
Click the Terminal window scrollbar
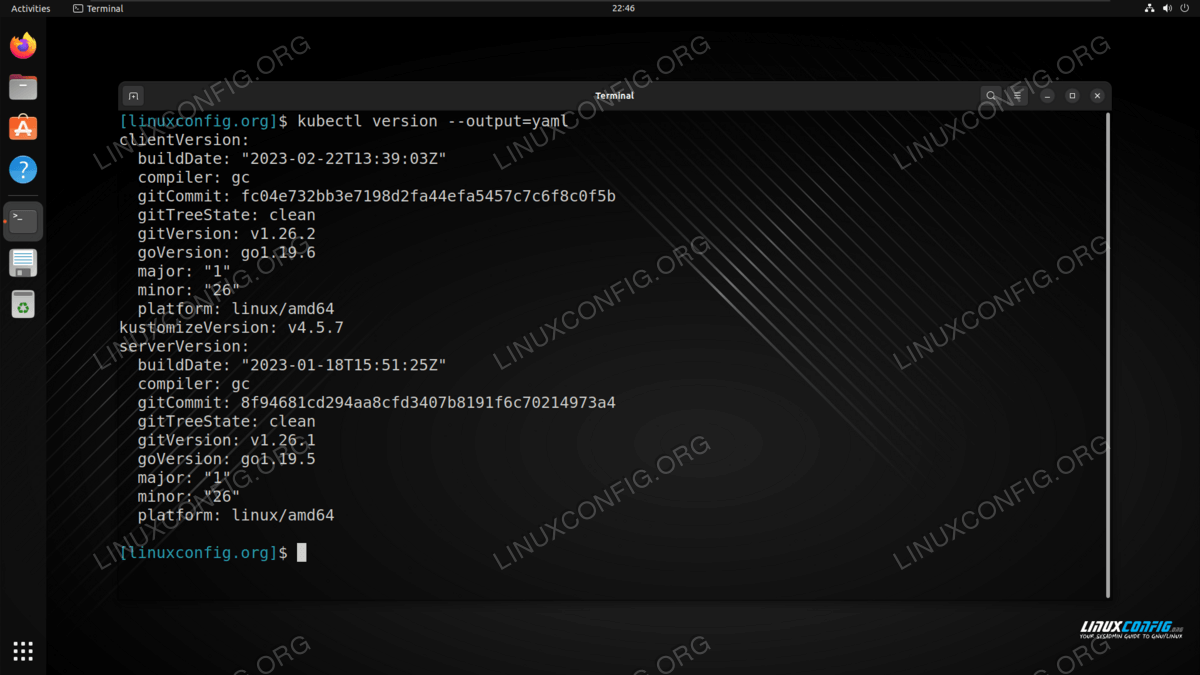(x=1107, y=355)
